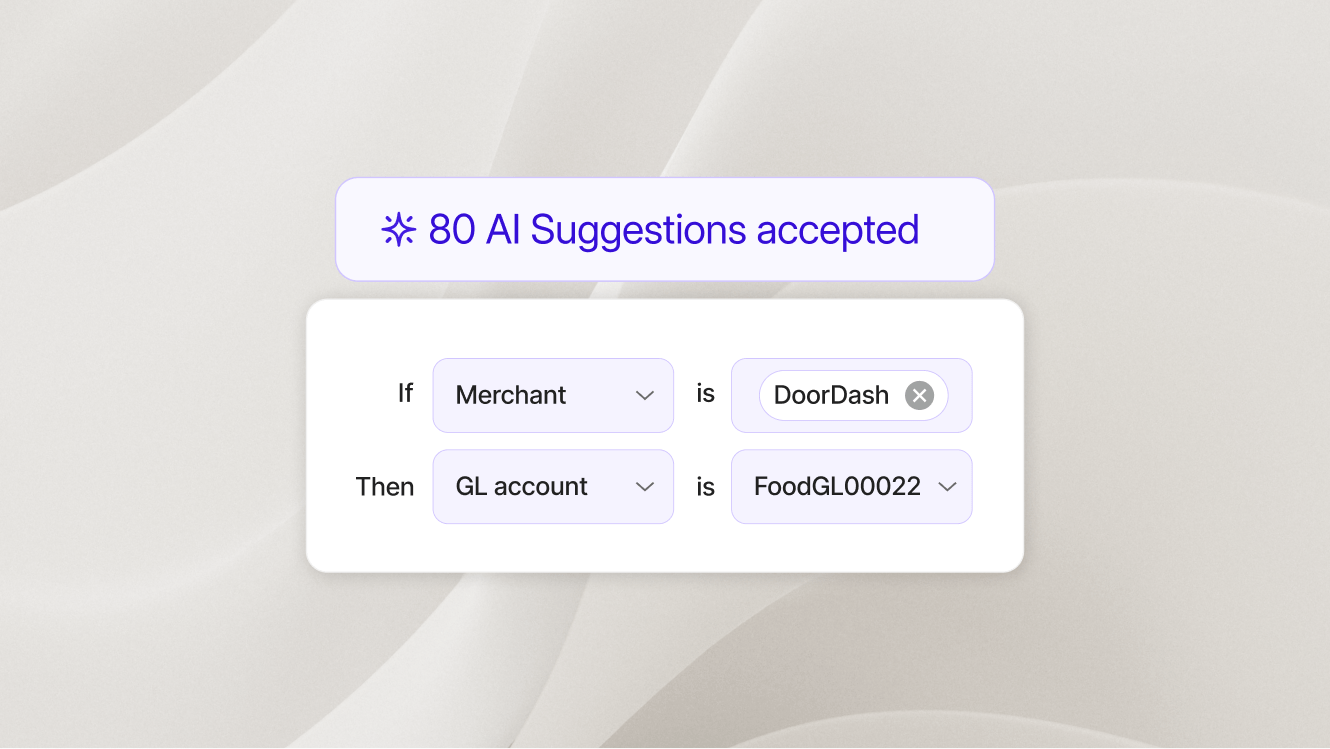Select the sparkle icon before the suggestions text
The width and height of the screenshot is (1330, 749).
400,229
